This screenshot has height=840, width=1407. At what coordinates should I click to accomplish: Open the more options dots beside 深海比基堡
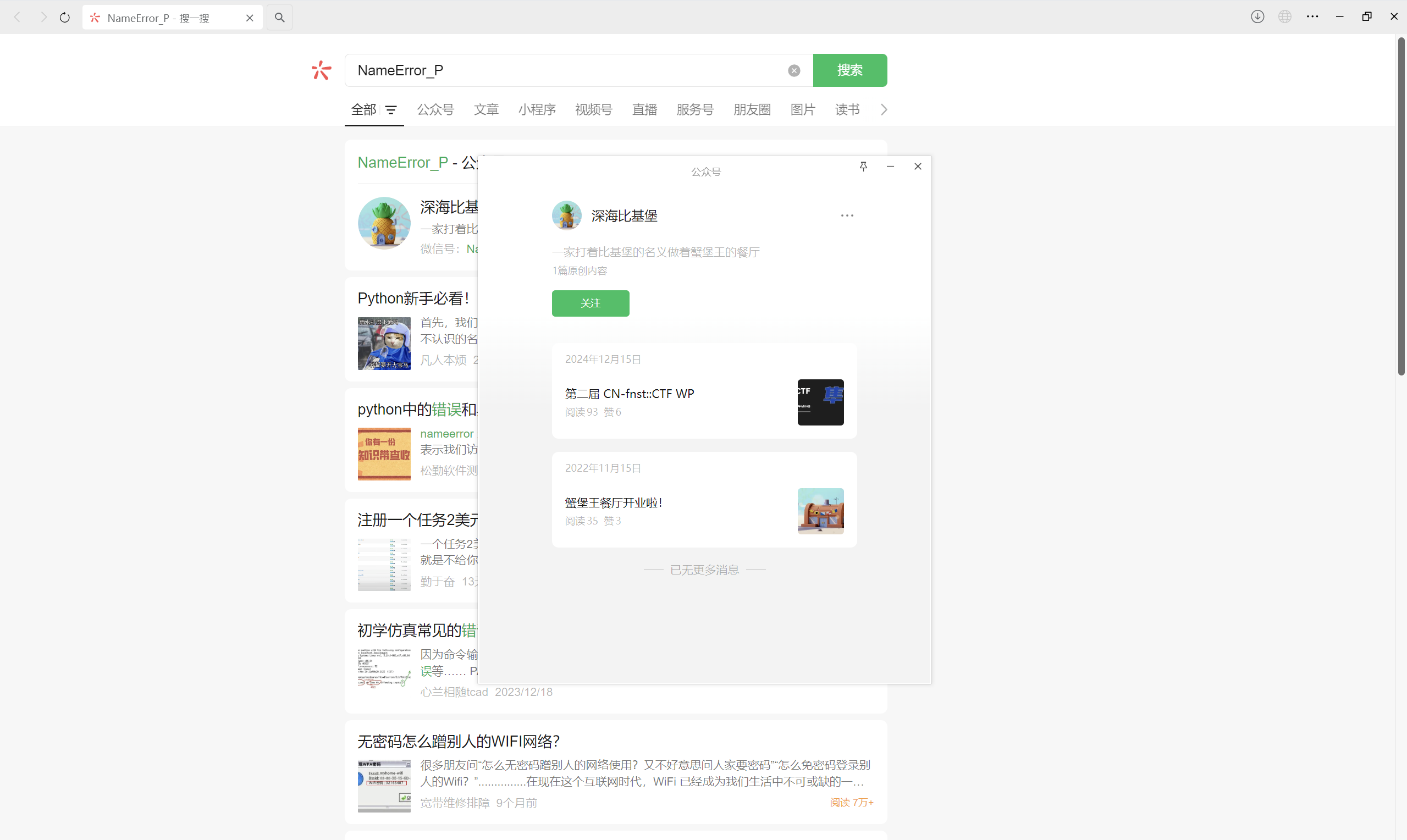[847, 215]
